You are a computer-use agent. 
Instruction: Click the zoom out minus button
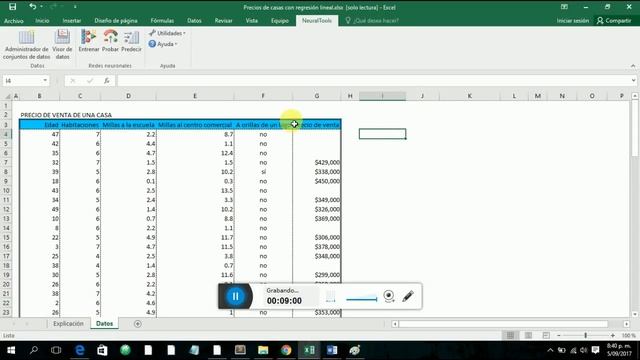(559, 336)
